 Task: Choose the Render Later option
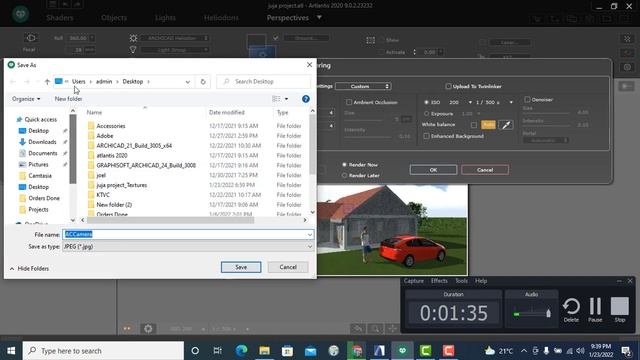[344, 175]
